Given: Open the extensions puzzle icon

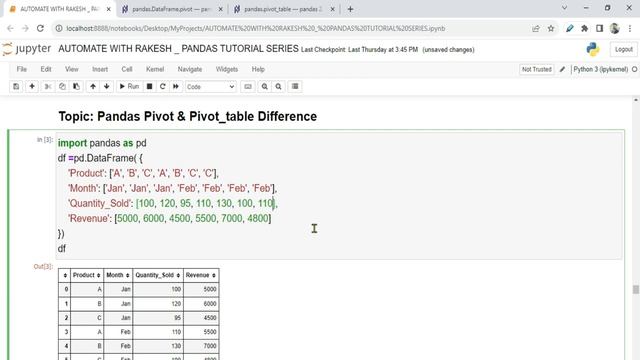Looking at the screenshot, I should click(584, 29).
